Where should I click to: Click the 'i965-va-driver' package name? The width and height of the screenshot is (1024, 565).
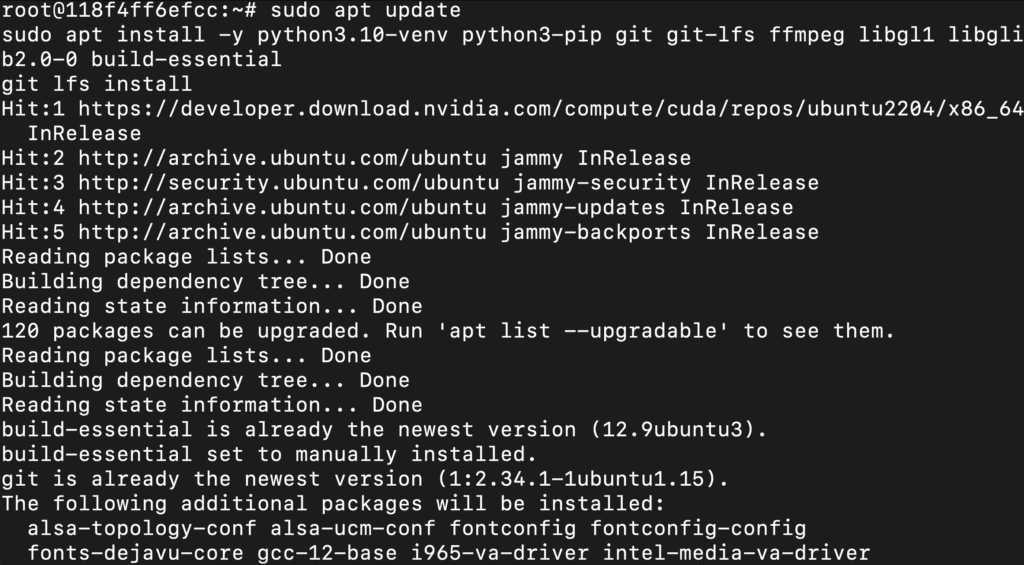[x=500, y=553]
